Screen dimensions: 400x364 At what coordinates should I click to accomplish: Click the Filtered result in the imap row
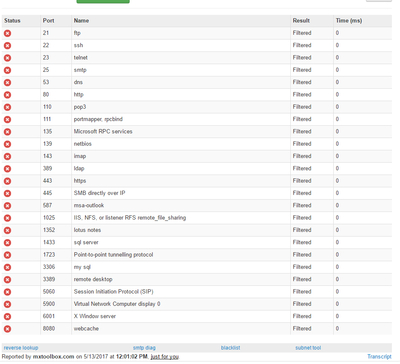coord(302,156)
